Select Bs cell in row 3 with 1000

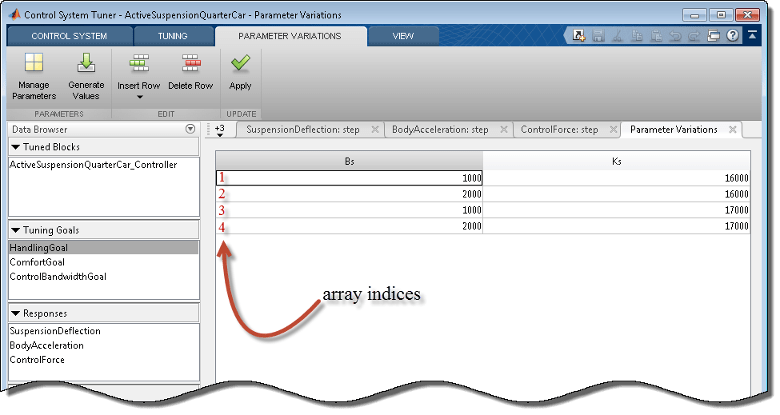[349, 210]
